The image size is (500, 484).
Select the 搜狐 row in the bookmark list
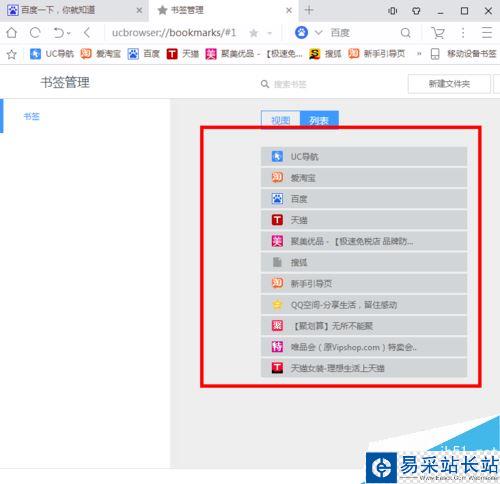tap(364, 262)
